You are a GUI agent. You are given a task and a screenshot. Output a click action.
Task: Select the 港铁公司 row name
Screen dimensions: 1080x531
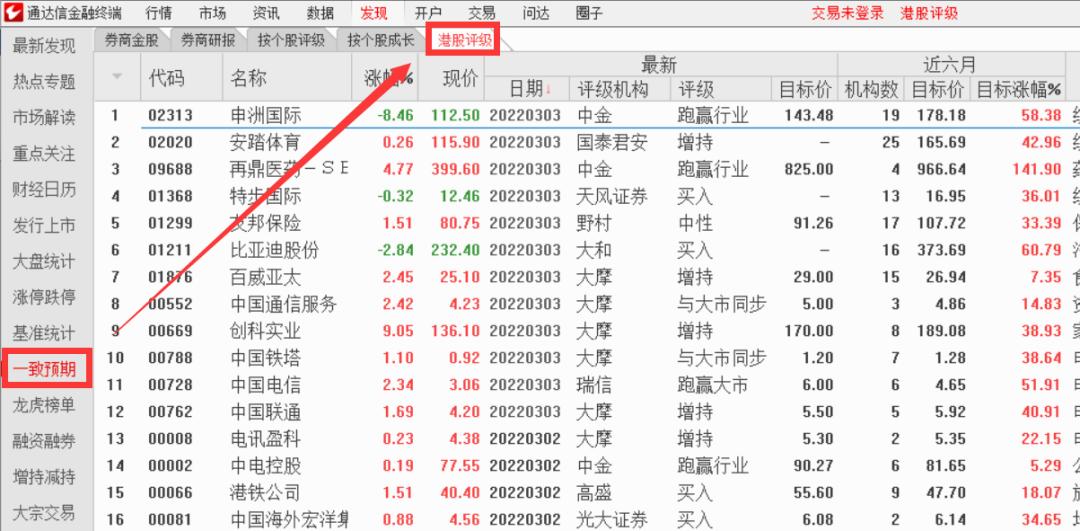(265, 492)
